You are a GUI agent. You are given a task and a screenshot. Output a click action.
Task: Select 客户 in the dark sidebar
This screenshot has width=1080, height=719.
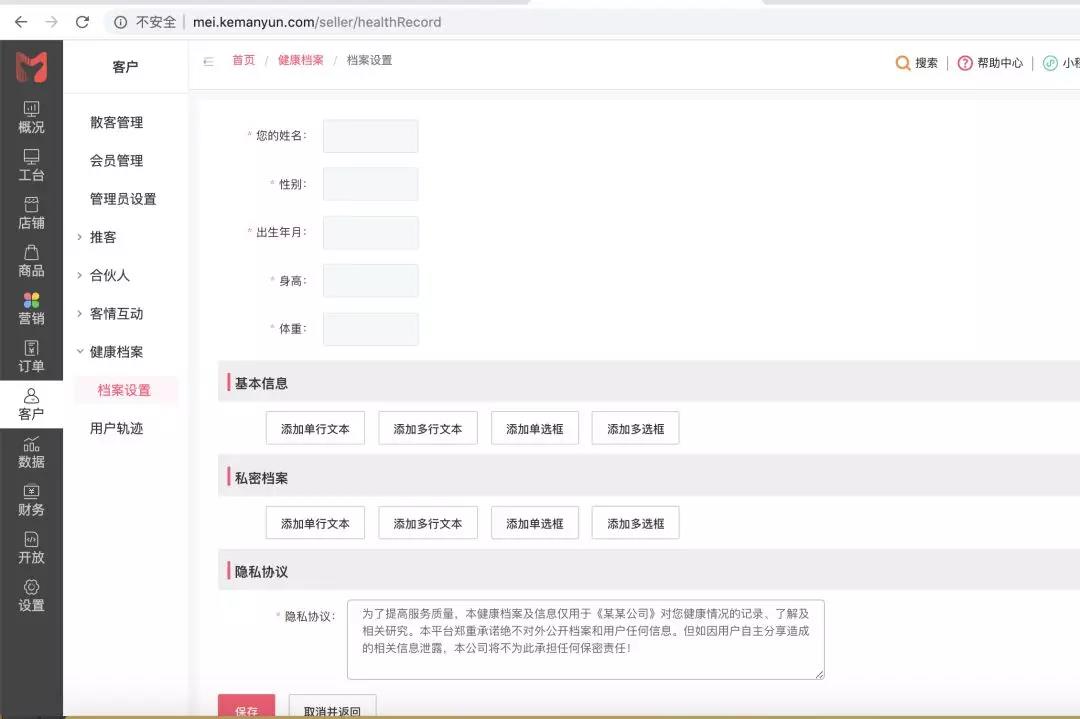(x=31, y=404)
